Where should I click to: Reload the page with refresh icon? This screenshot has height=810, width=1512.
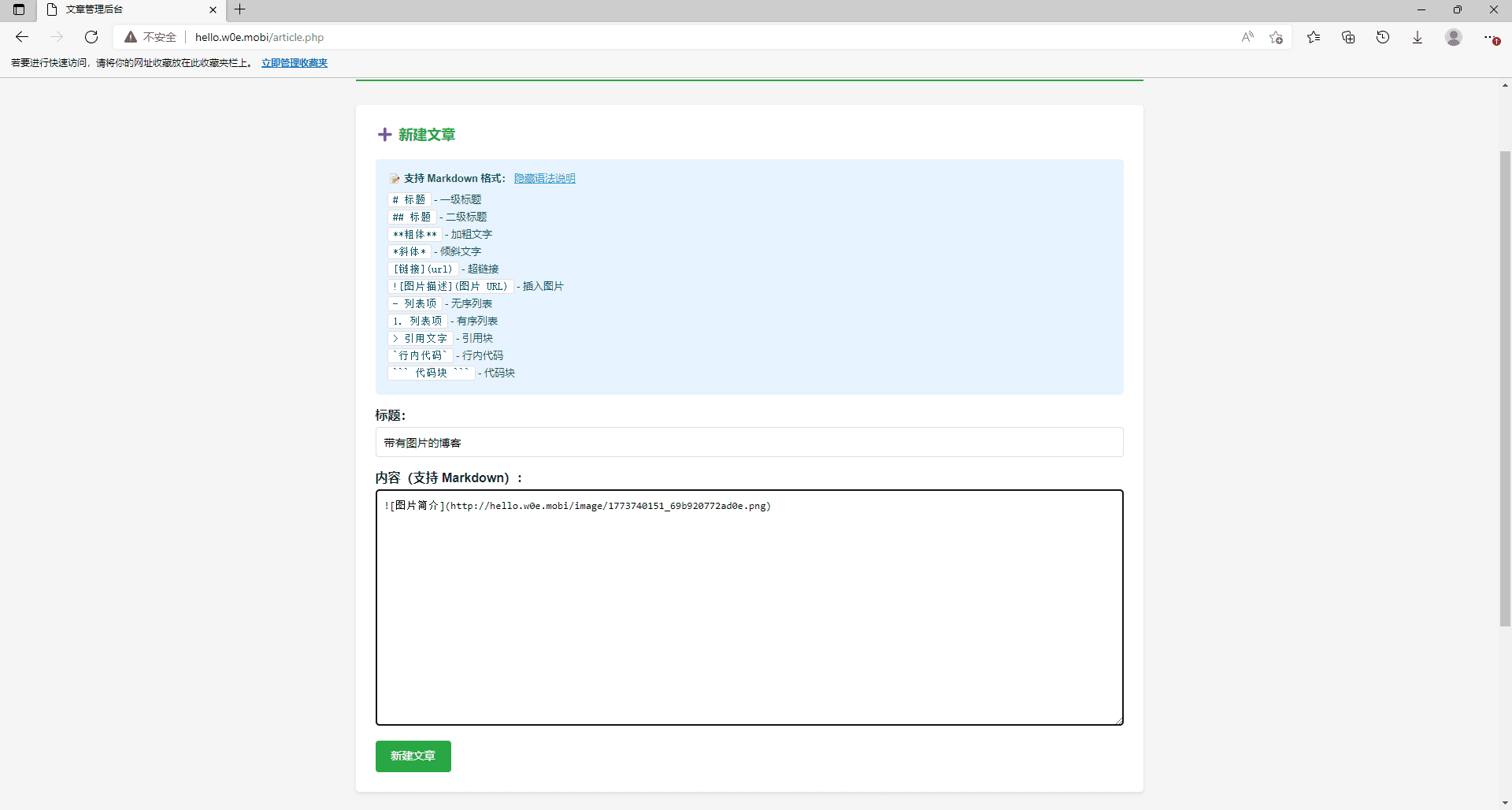coord(91,37)
